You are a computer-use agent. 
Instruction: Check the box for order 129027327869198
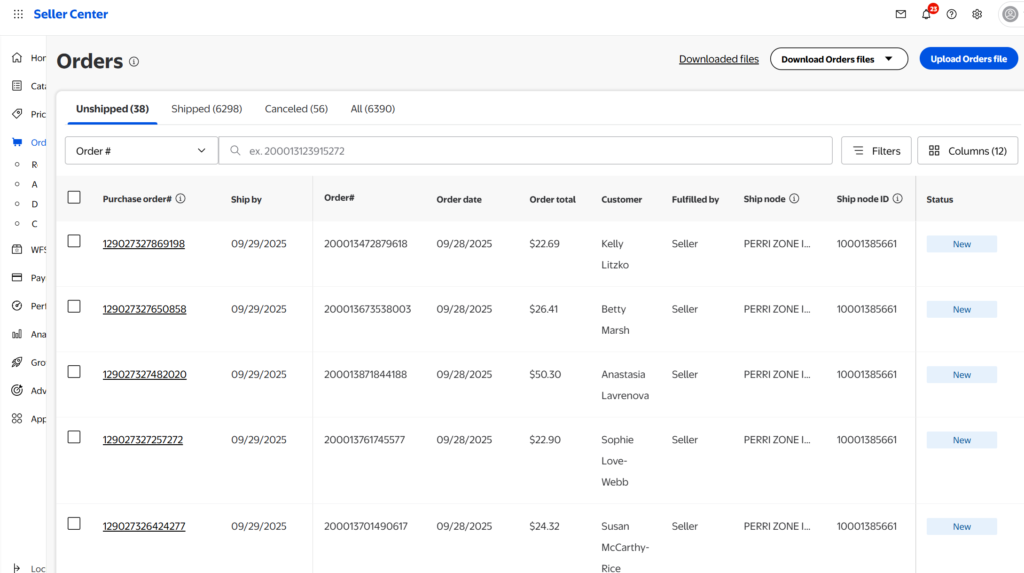tap(74, 241)
